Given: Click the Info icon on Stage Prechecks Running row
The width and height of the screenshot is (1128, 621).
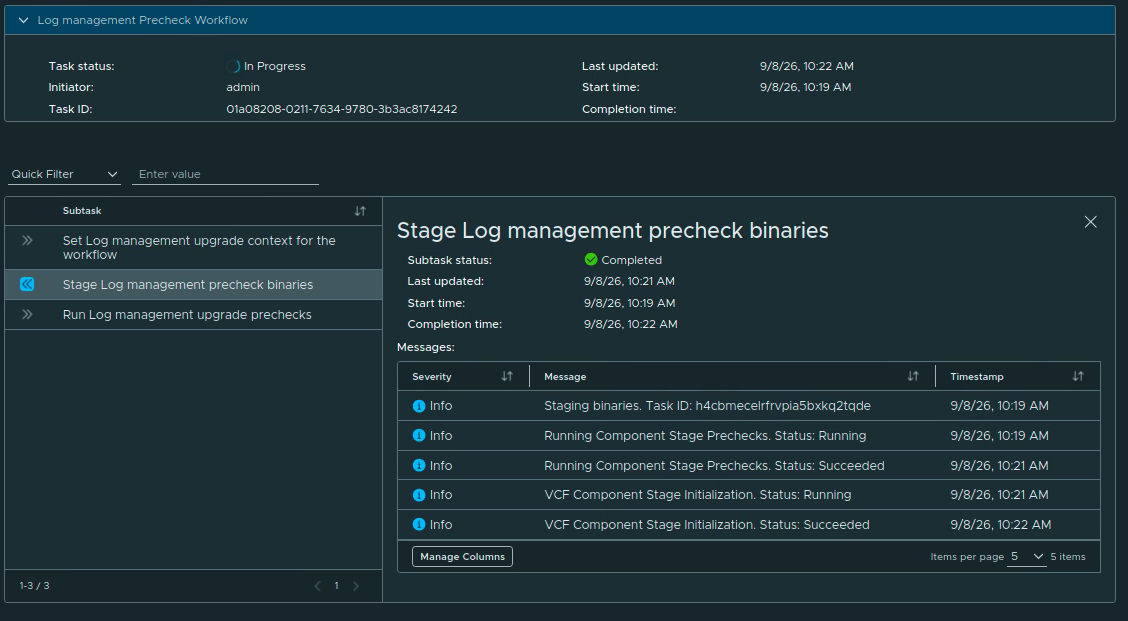Looking at the screenshot, I should [419, 435].
